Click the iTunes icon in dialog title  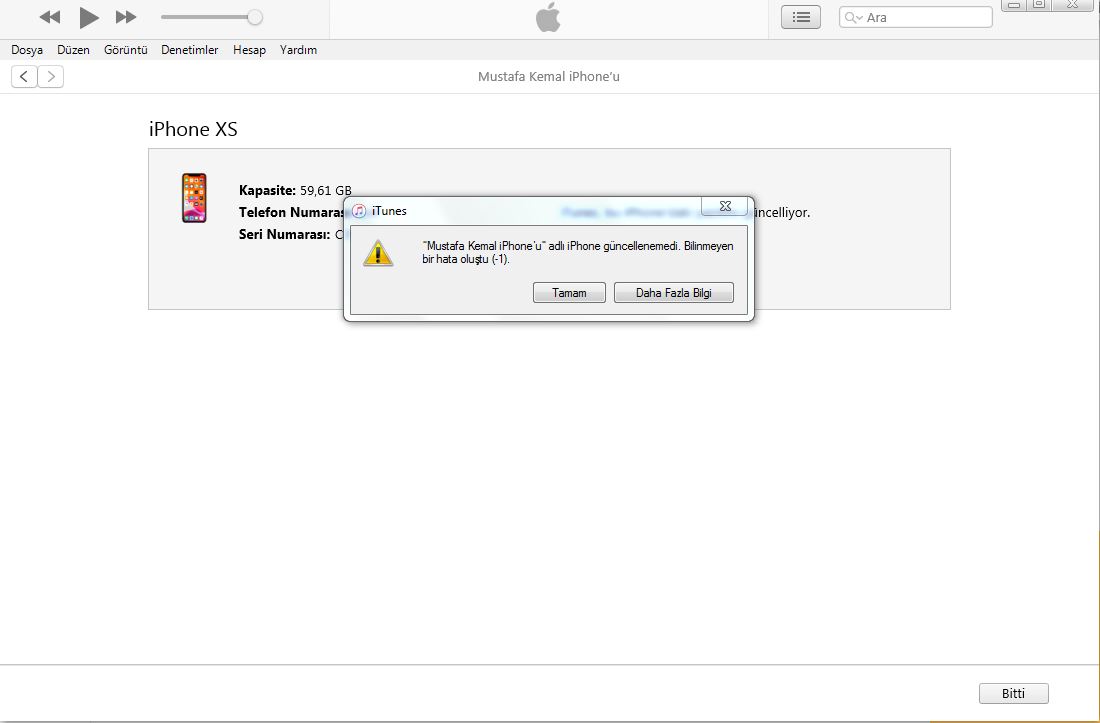[x=359, y=210]
